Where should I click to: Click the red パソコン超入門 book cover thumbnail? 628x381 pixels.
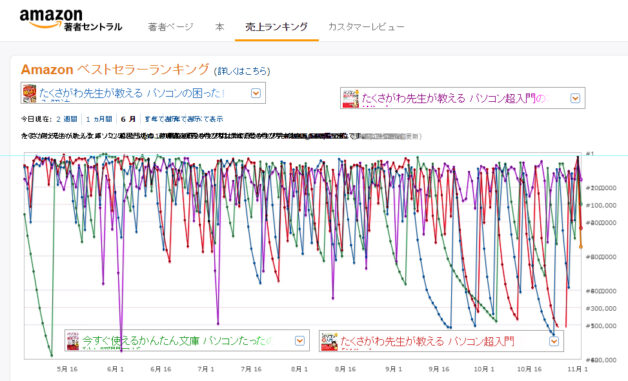pos(329,341)
